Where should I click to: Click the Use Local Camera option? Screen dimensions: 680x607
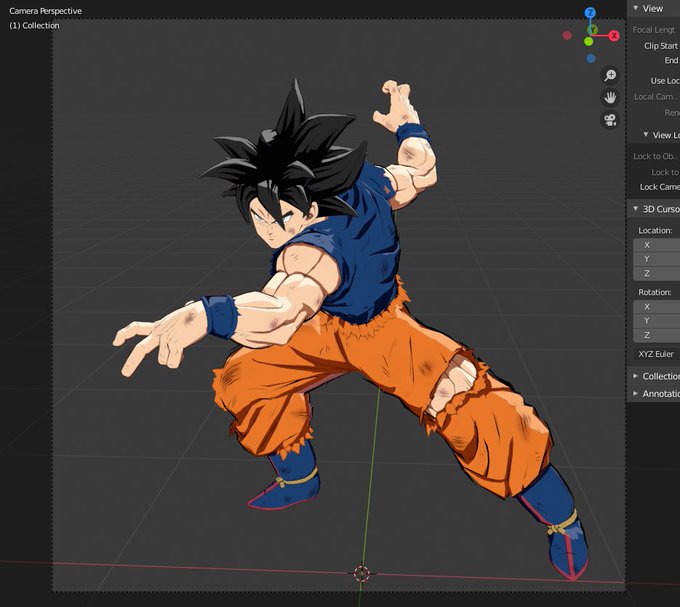coord(665,81)
